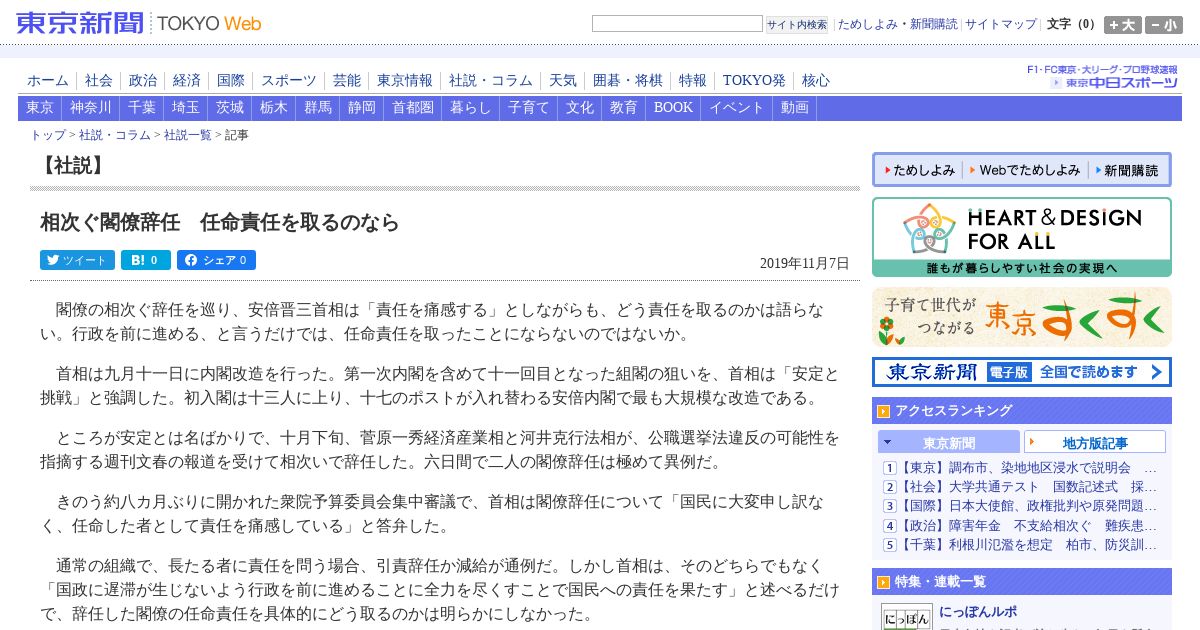Select 東京 in the regional subnav

coord(40,108)
